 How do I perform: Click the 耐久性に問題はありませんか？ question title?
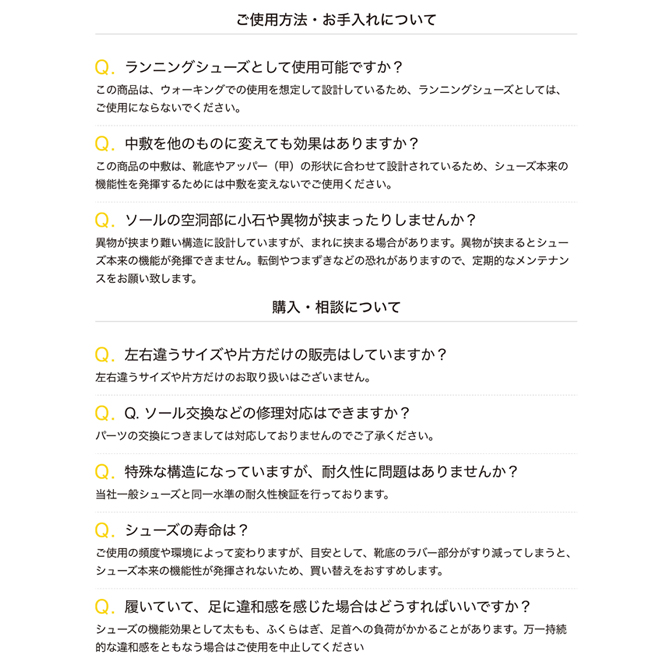pos(321,471)
